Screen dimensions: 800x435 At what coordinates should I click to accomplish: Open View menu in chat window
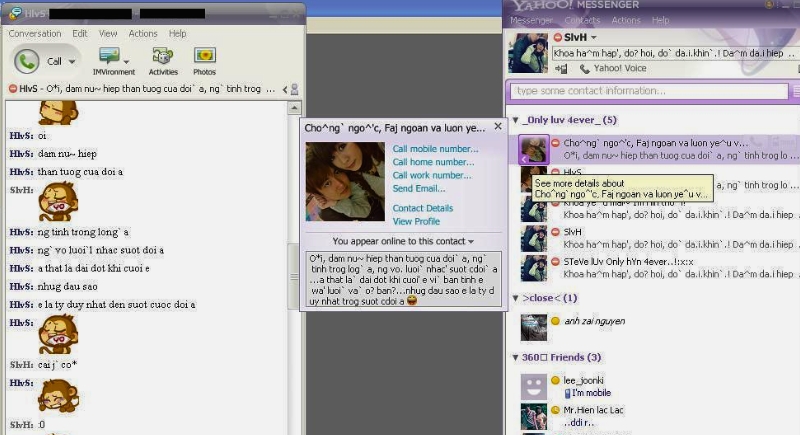pyautogui.click(x=108, y=34)
